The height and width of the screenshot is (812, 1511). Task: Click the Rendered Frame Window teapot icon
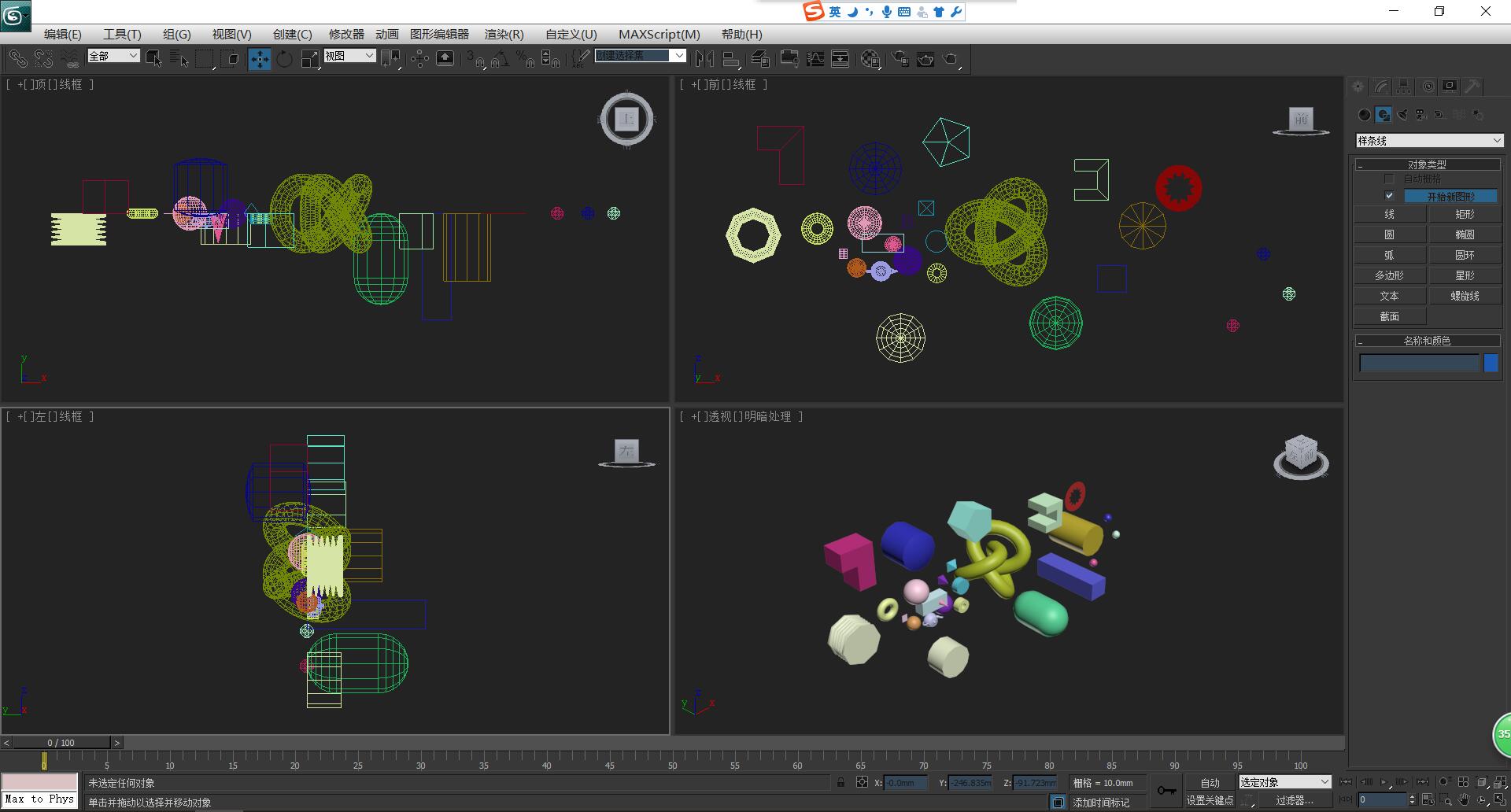point(925,59)
